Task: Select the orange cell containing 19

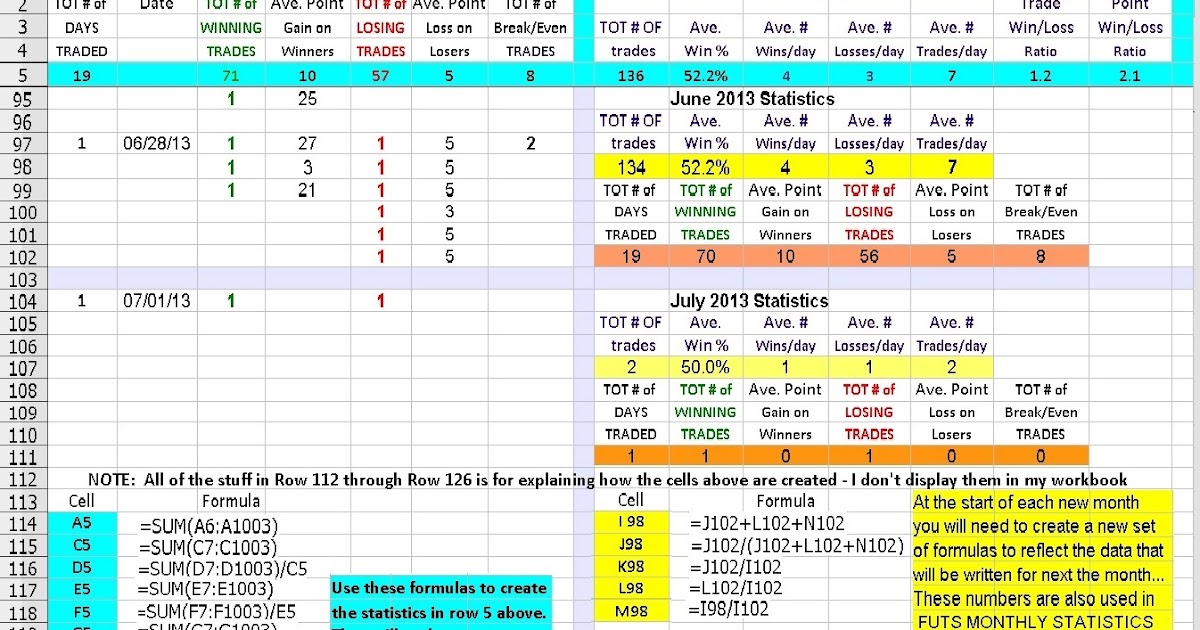Action: pos(629,256)
